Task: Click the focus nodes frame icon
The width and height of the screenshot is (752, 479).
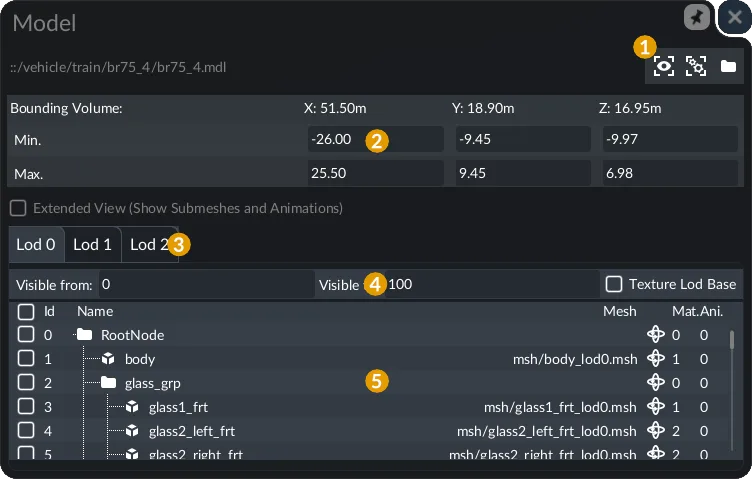Action: point(696,66)
